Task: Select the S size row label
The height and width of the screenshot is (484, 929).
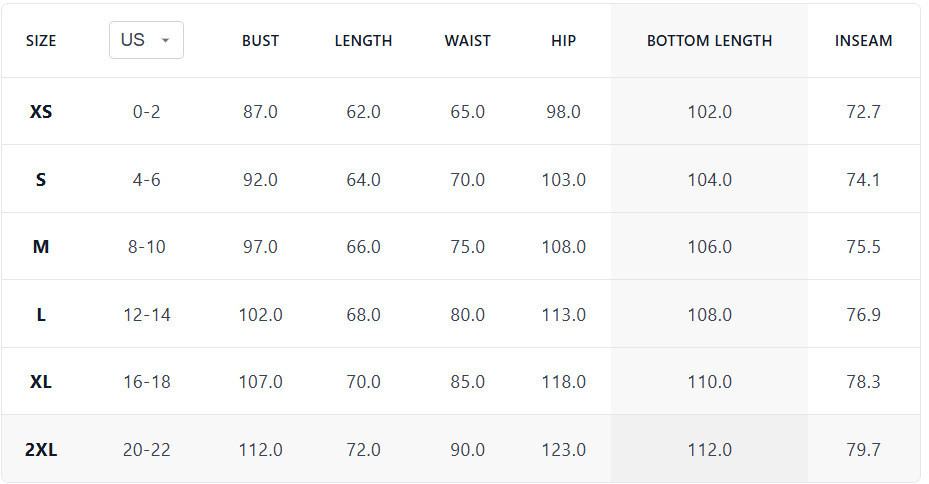Action: 41,180
